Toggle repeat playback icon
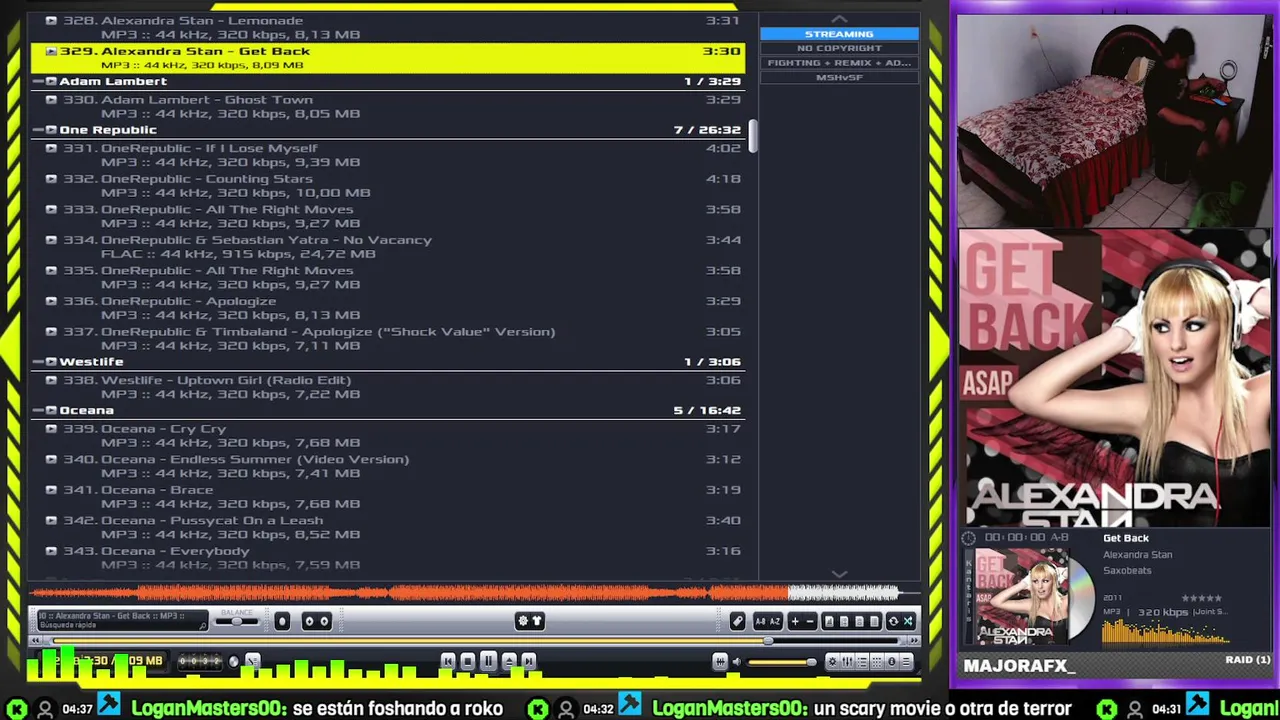Screen dimensions: 1280x720 click(894, 621)
